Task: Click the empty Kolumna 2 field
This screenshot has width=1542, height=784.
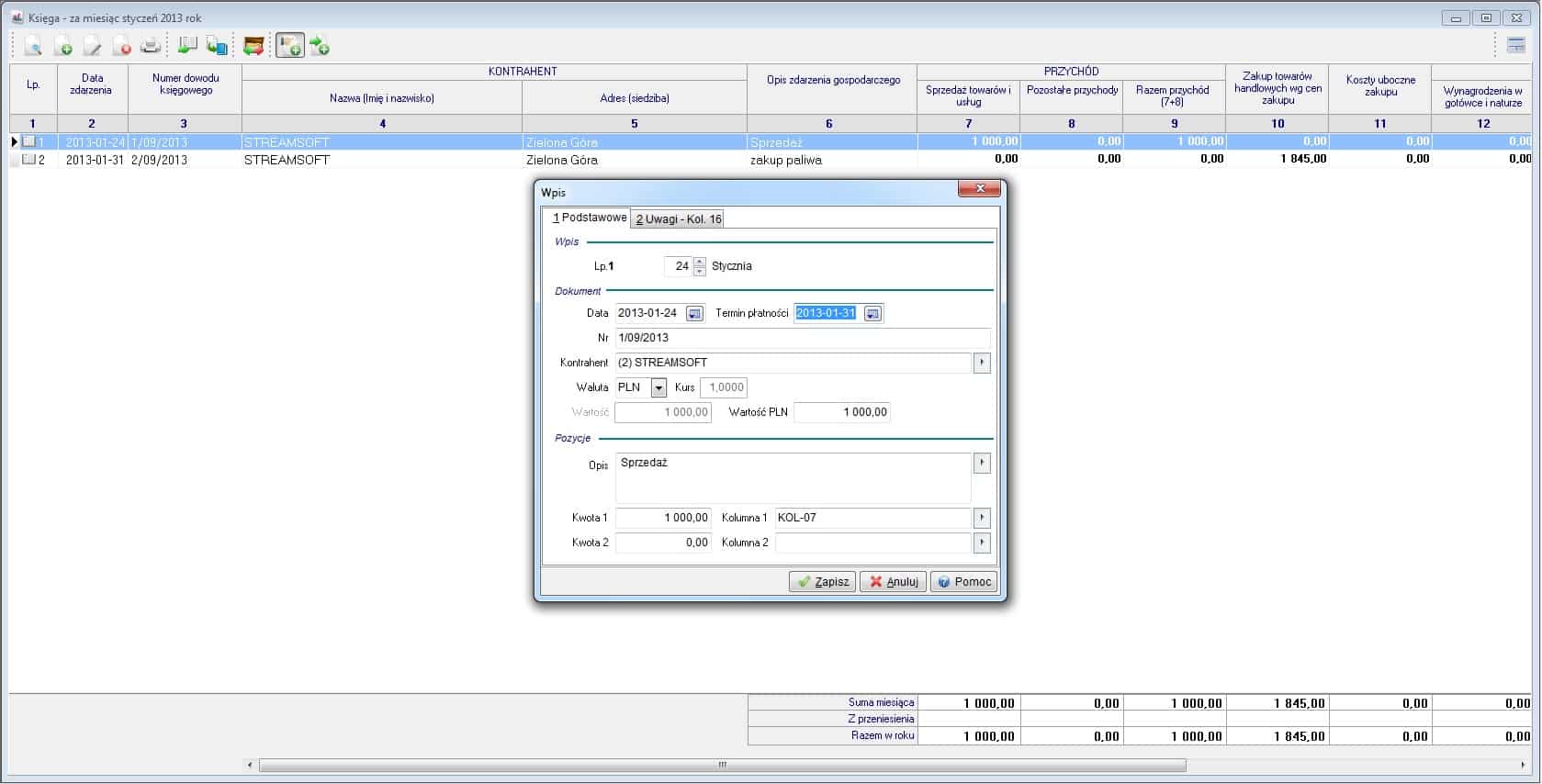Action: click(873, 543)
